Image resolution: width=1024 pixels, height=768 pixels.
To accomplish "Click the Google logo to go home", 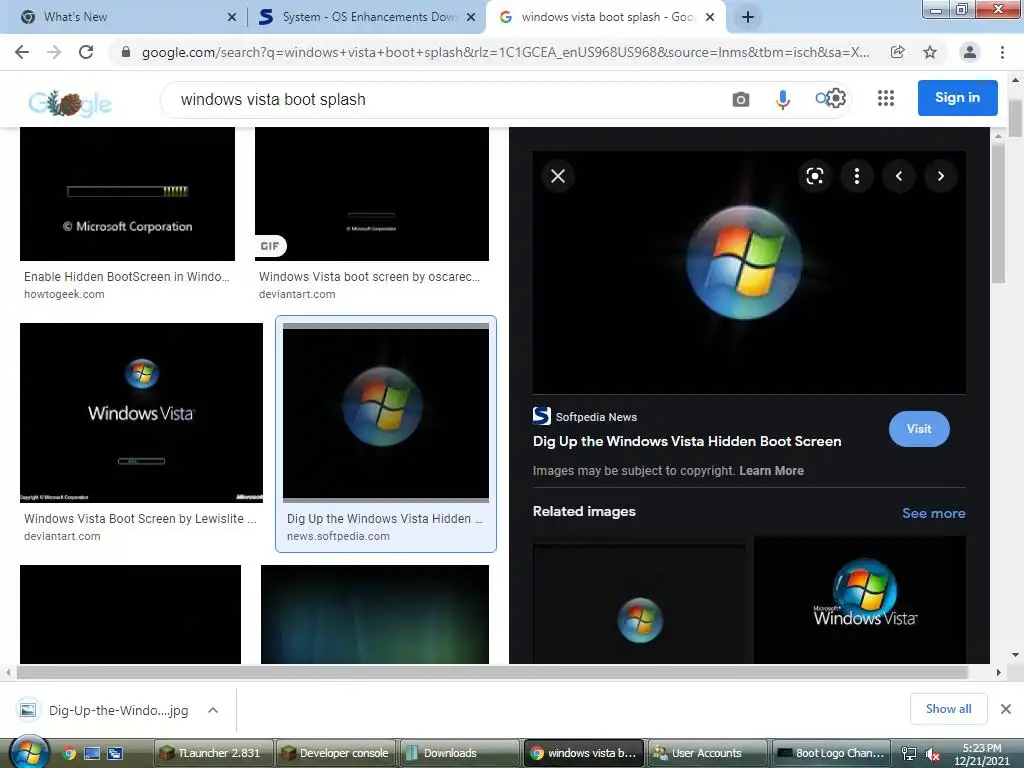I will click(70, 103).
